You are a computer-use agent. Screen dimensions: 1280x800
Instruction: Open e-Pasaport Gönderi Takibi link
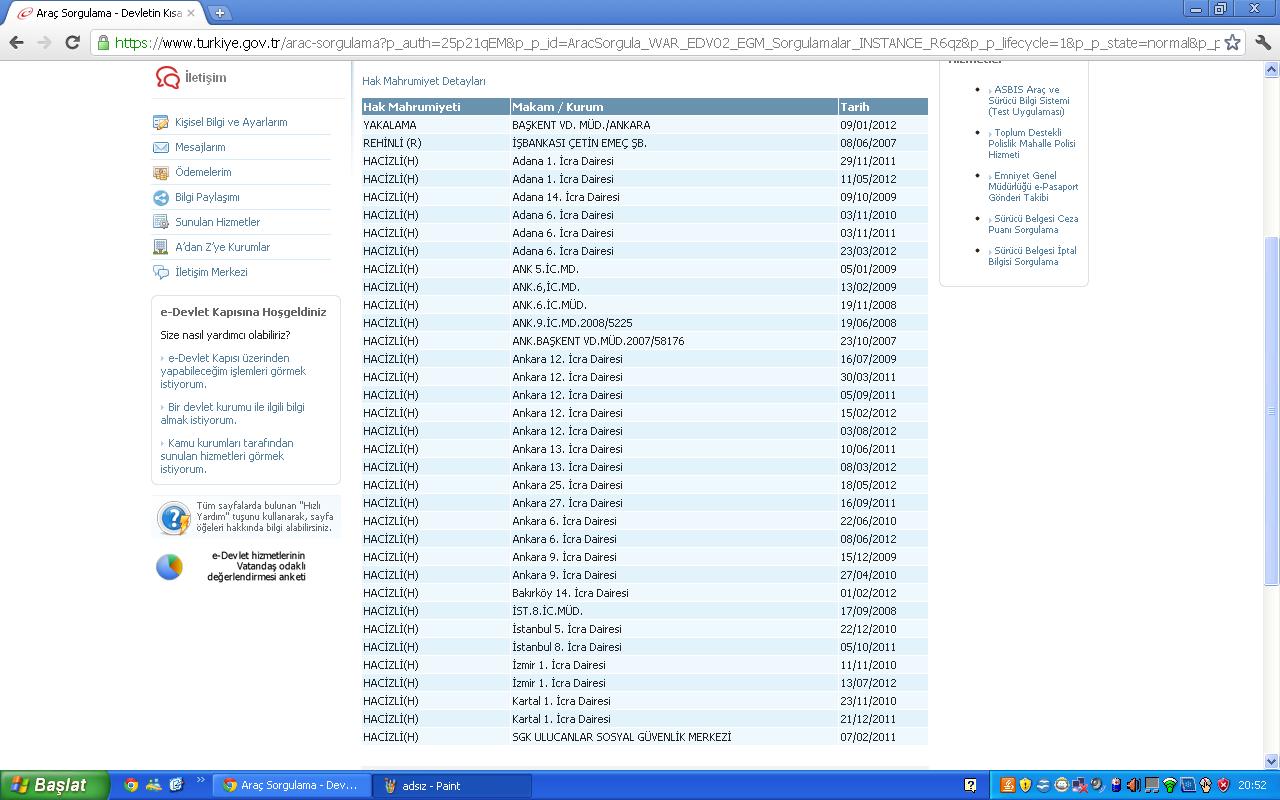[1033, 187]
